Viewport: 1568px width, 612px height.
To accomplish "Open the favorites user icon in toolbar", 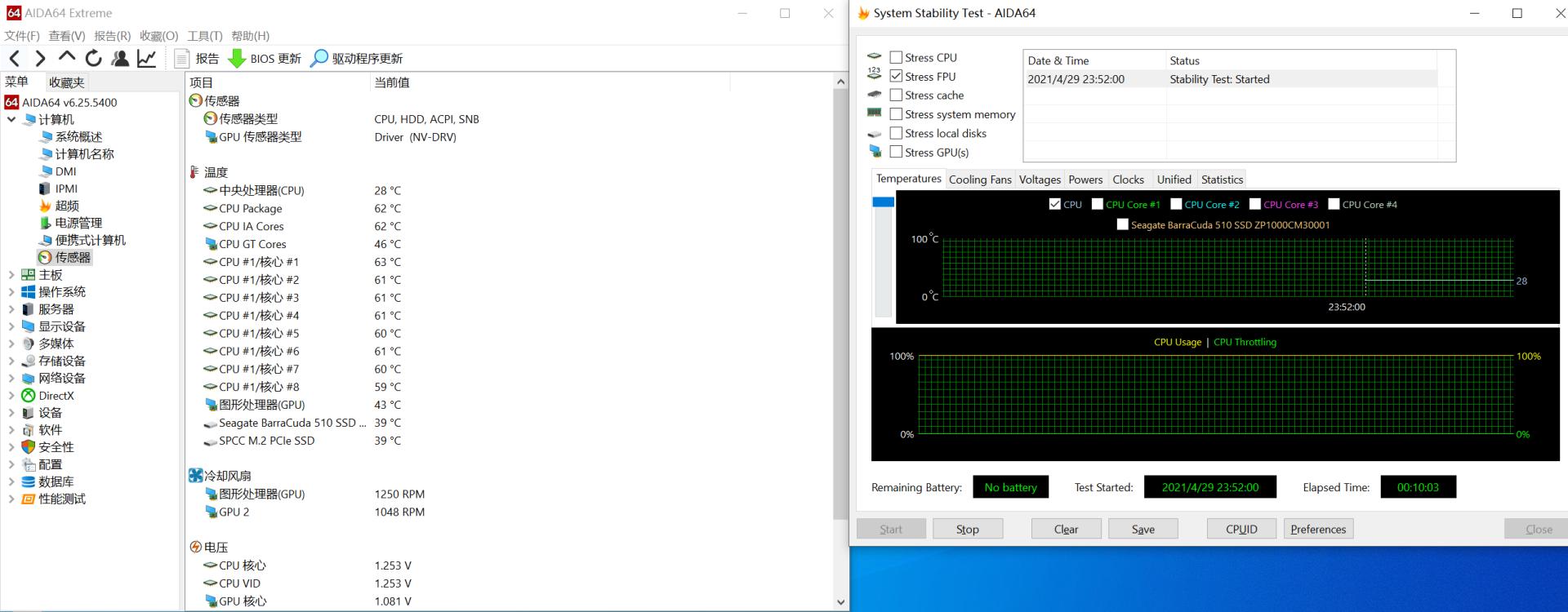I will (x=120, y=58).
